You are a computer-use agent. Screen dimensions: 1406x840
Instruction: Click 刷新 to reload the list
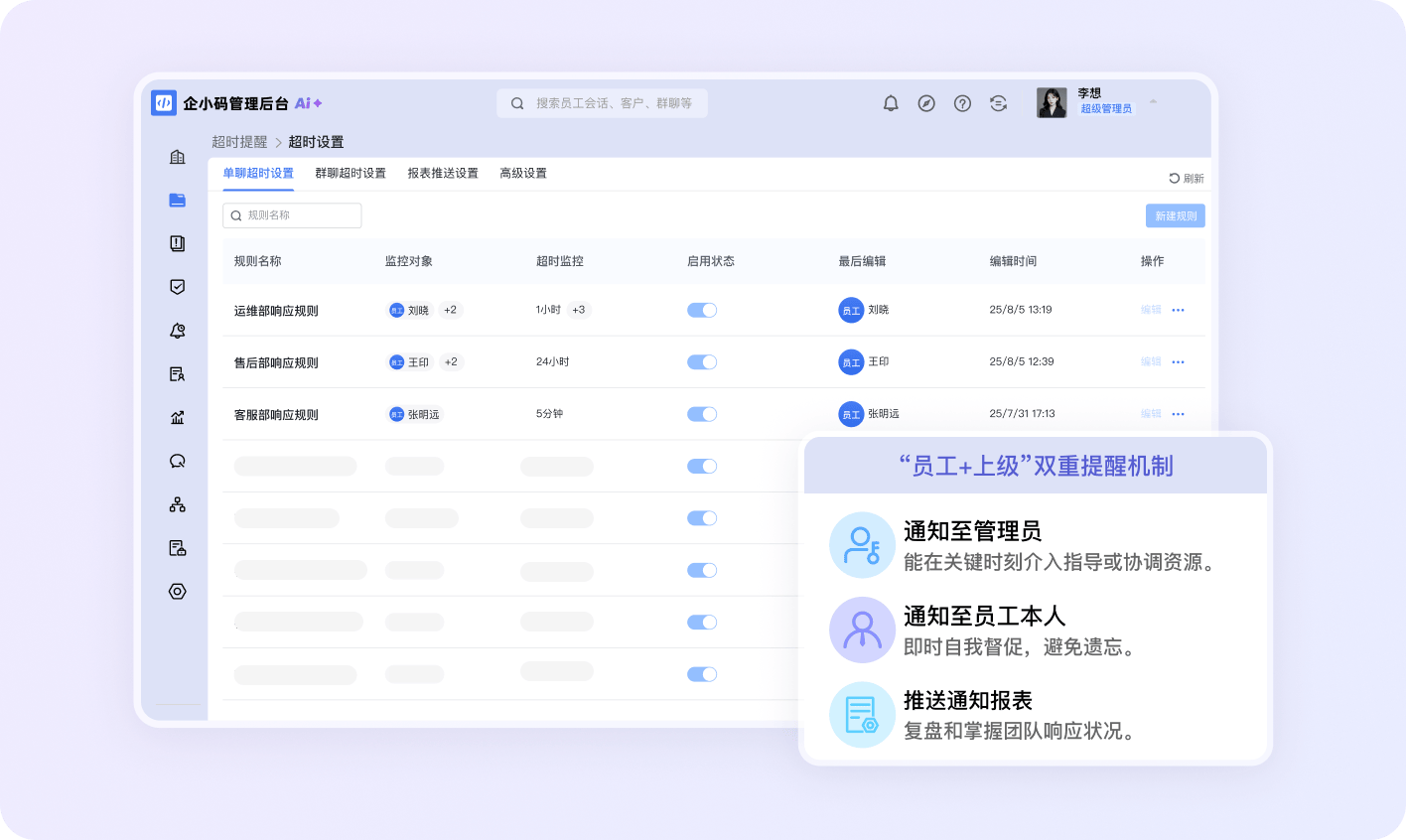[x=1187, y=179]
